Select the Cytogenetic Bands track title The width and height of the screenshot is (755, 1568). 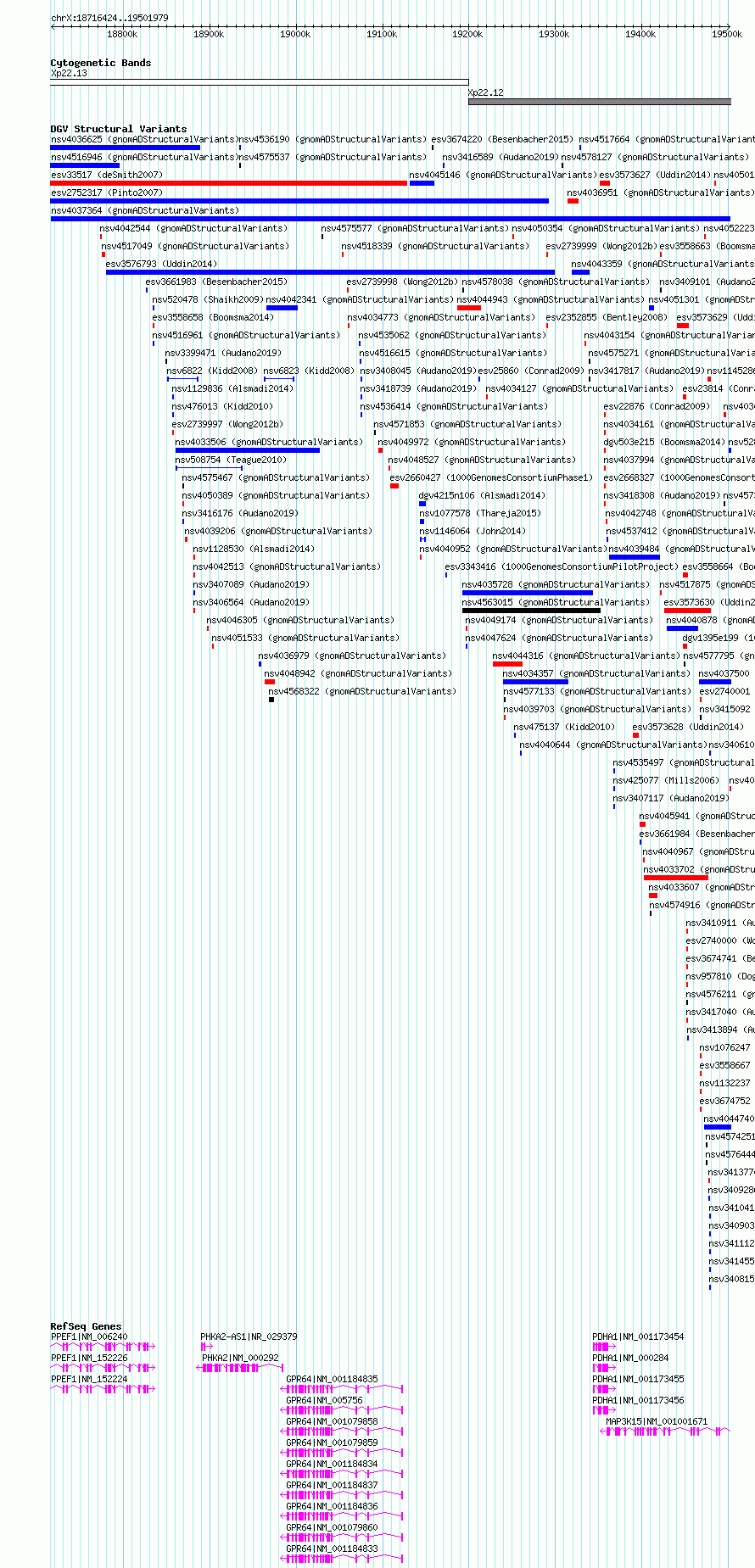(101, 63)
